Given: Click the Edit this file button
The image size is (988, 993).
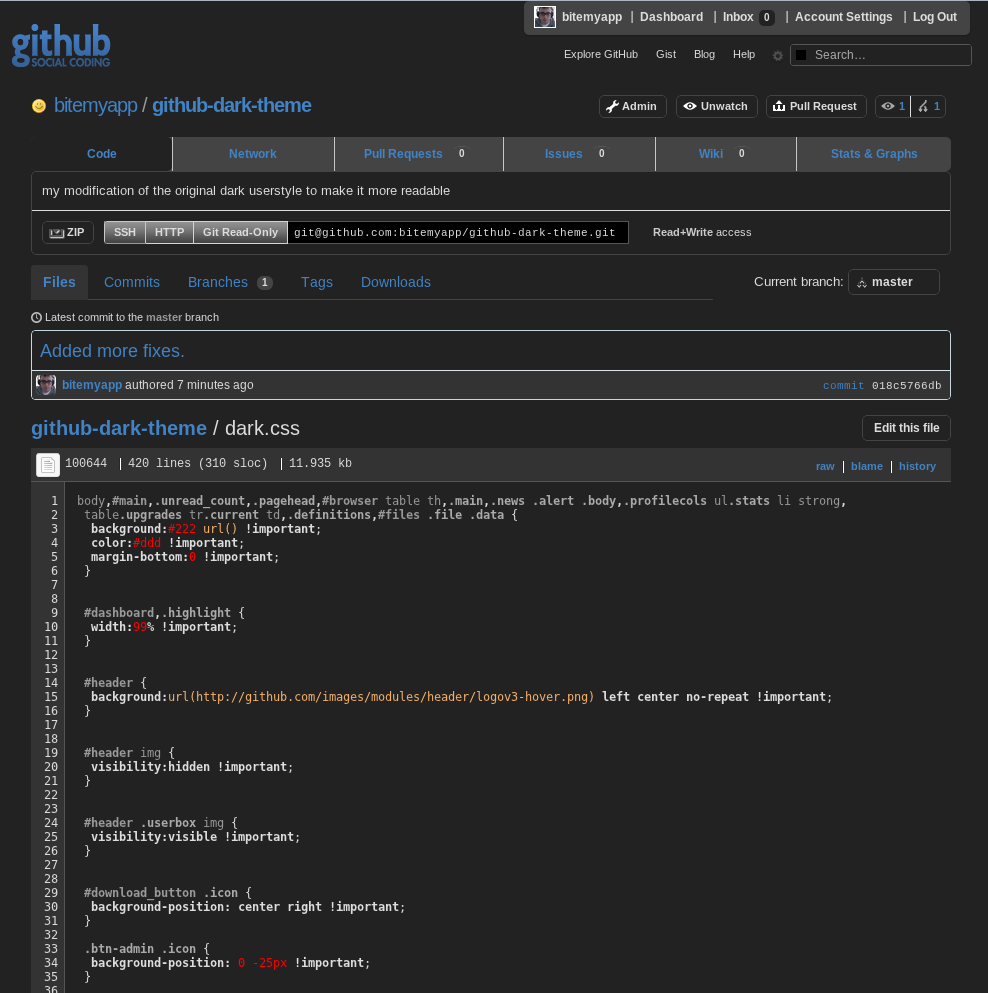Looking at the screenshot, I should coord(905,427).
